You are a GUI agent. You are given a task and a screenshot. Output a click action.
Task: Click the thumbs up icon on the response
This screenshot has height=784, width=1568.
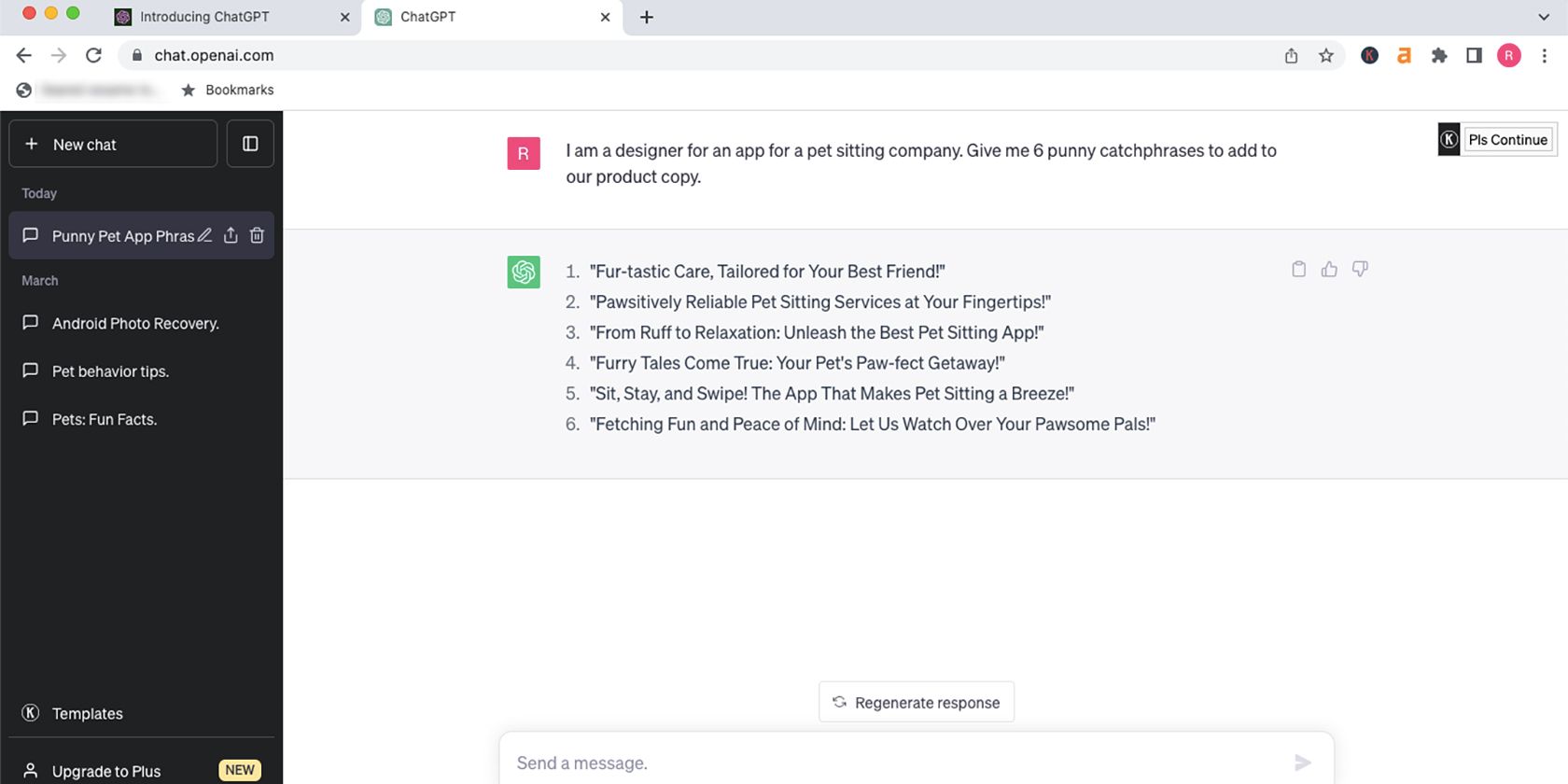coord(1329,269)
